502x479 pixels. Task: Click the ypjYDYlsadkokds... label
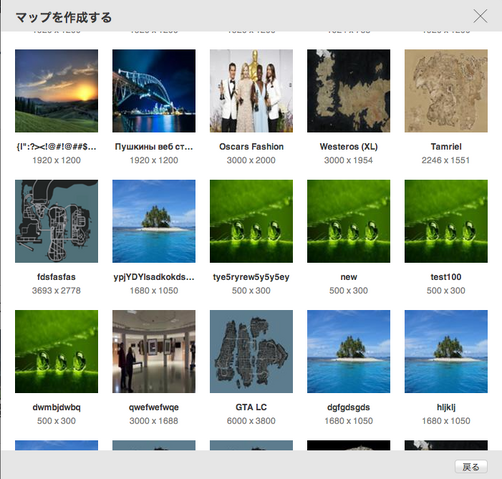tap(154, 277)
